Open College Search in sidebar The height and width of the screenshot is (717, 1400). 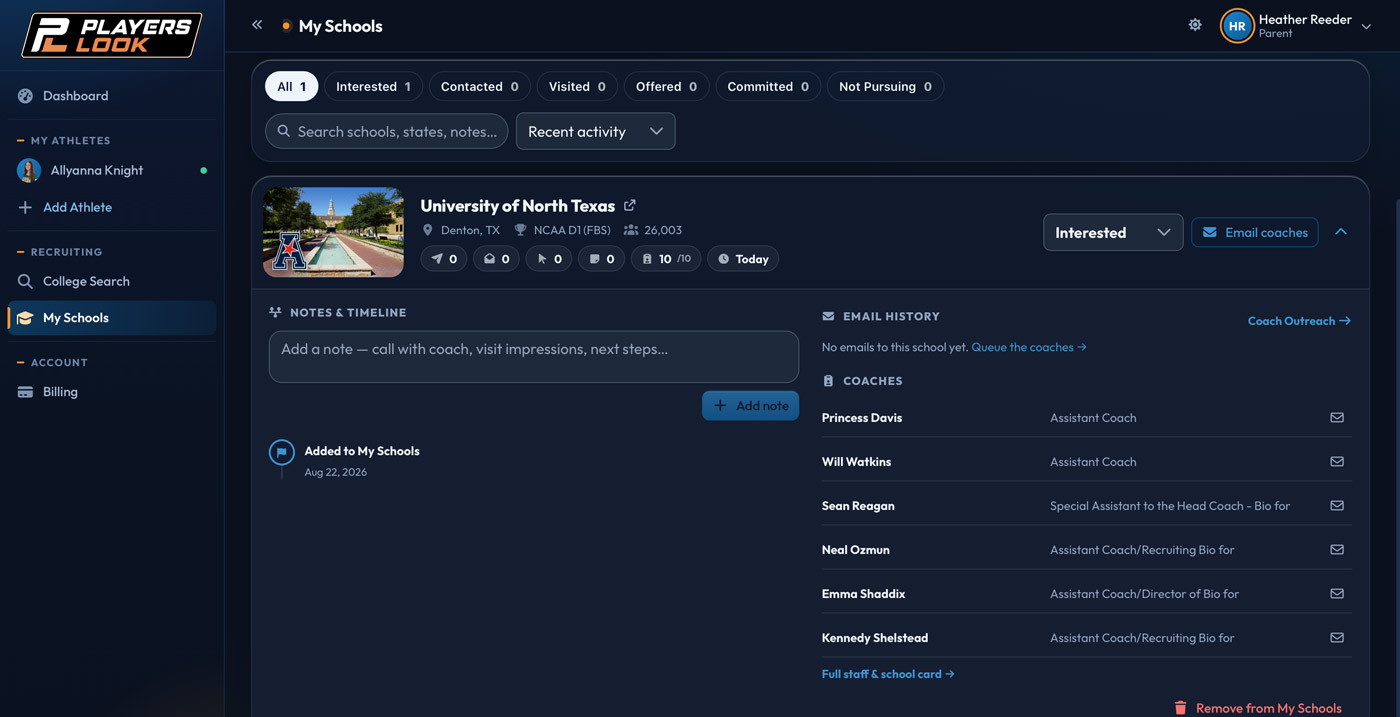(112, 281)
